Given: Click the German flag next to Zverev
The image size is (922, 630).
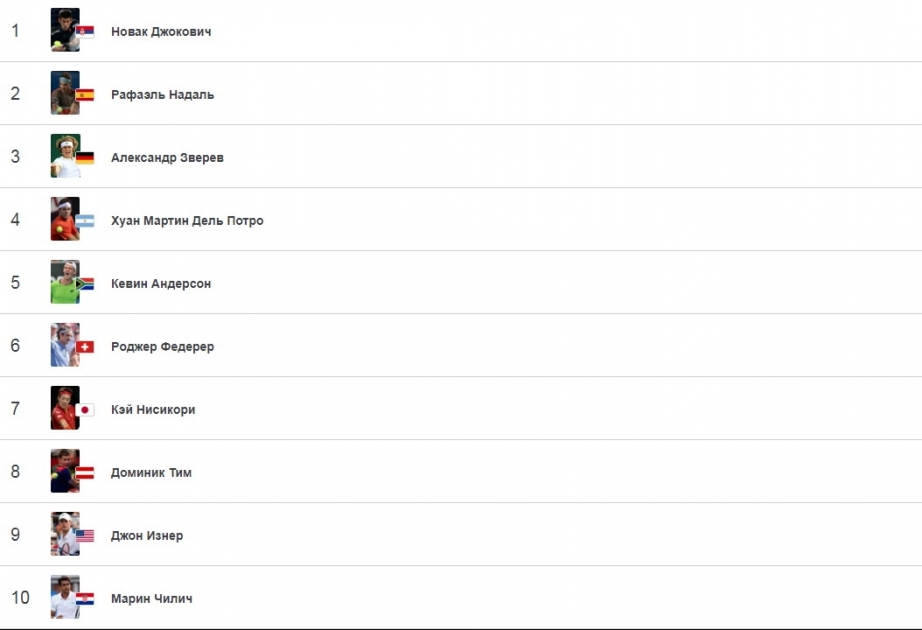Looking at the screenshot, I should click(85, 158).
